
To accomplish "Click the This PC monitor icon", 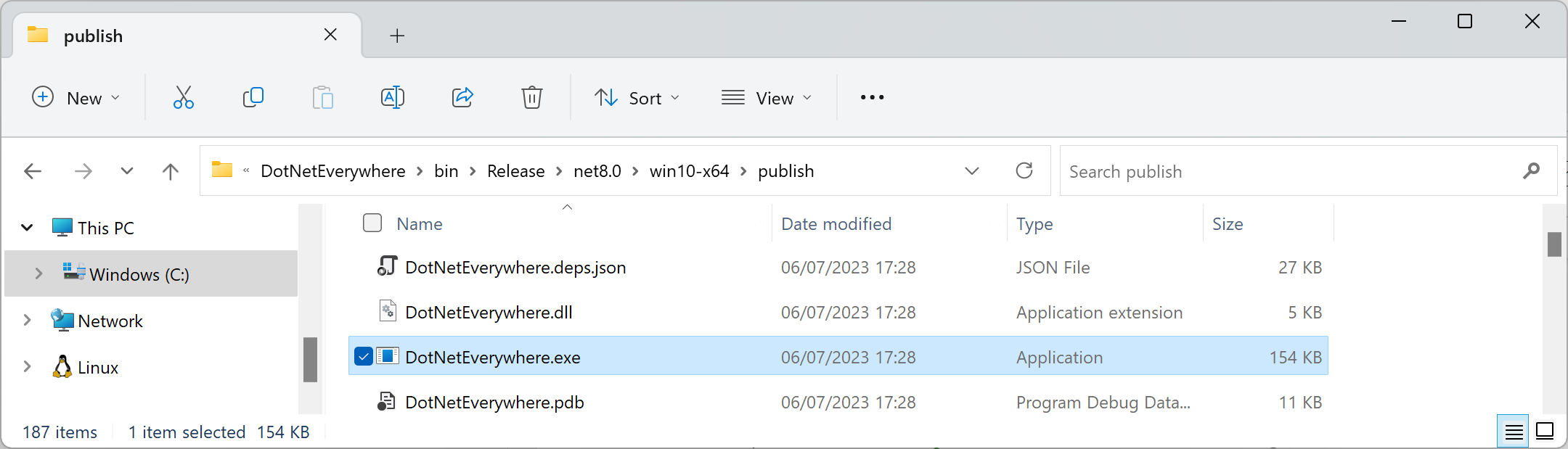I will point(62,227).
